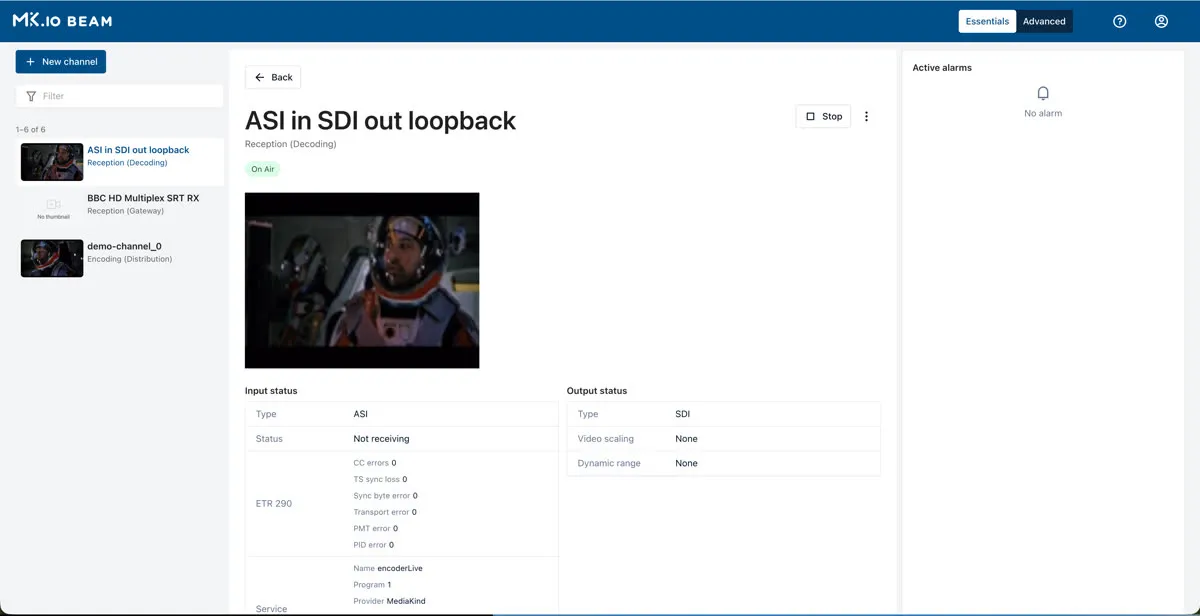This screenshot has width=1200, height=616.
Task: Open the help question mark icon
Action: 1120,21
